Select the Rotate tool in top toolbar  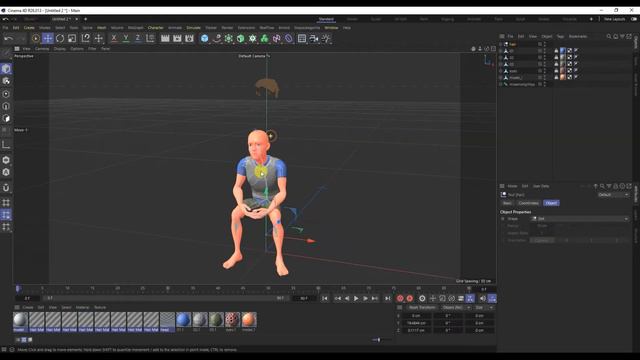tap(60, 38)
